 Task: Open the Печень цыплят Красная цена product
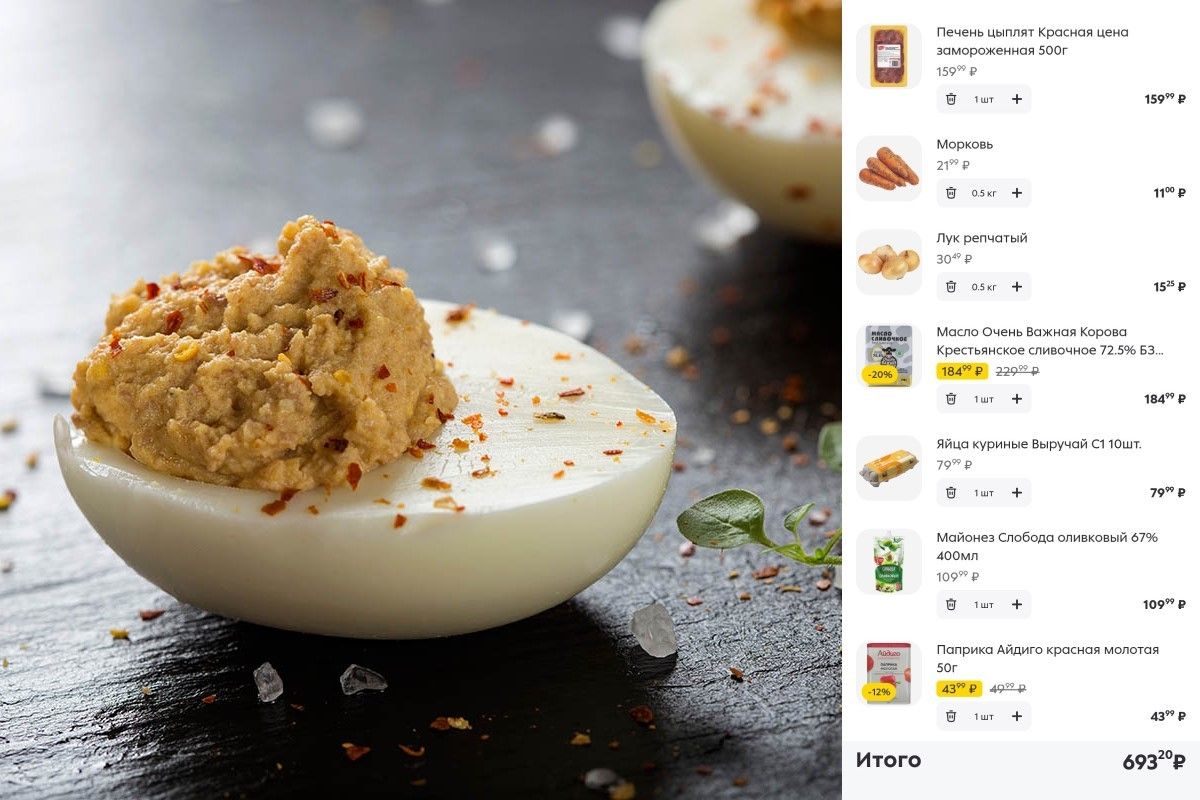[1032, 41]
